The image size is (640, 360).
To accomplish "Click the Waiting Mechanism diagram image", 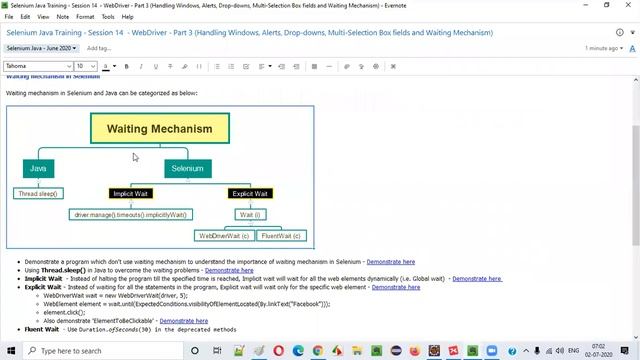I will pyautogui.click(x=160, y=177).
